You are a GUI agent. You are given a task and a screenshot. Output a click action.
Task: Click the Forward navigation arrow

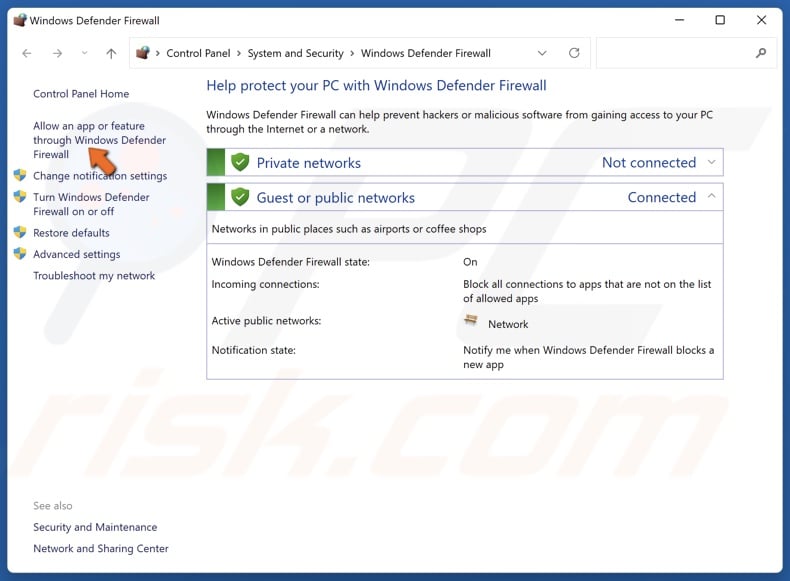point(57,53)
